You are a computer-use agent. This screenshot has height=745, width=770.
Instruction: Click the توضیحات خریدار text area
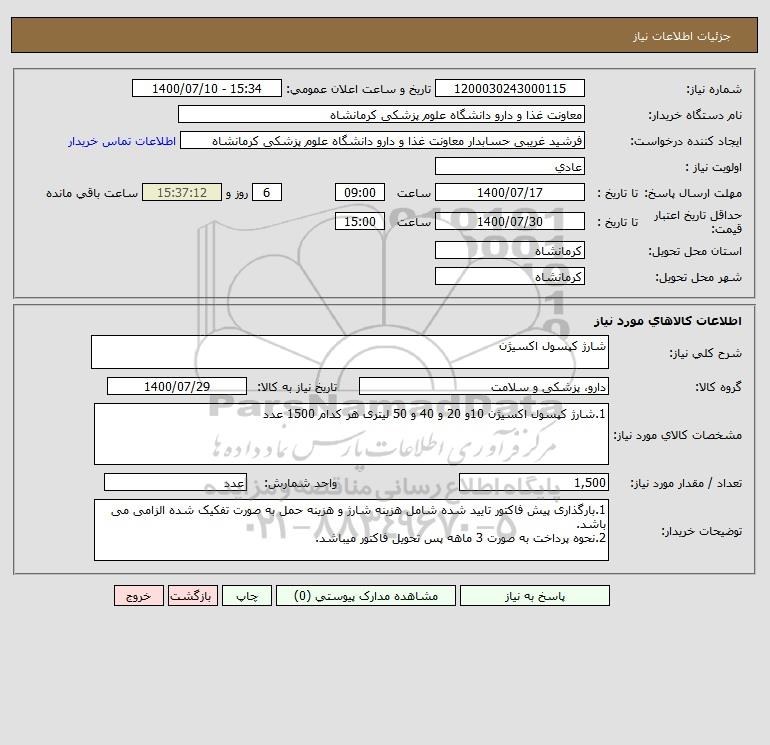[351, 530]
